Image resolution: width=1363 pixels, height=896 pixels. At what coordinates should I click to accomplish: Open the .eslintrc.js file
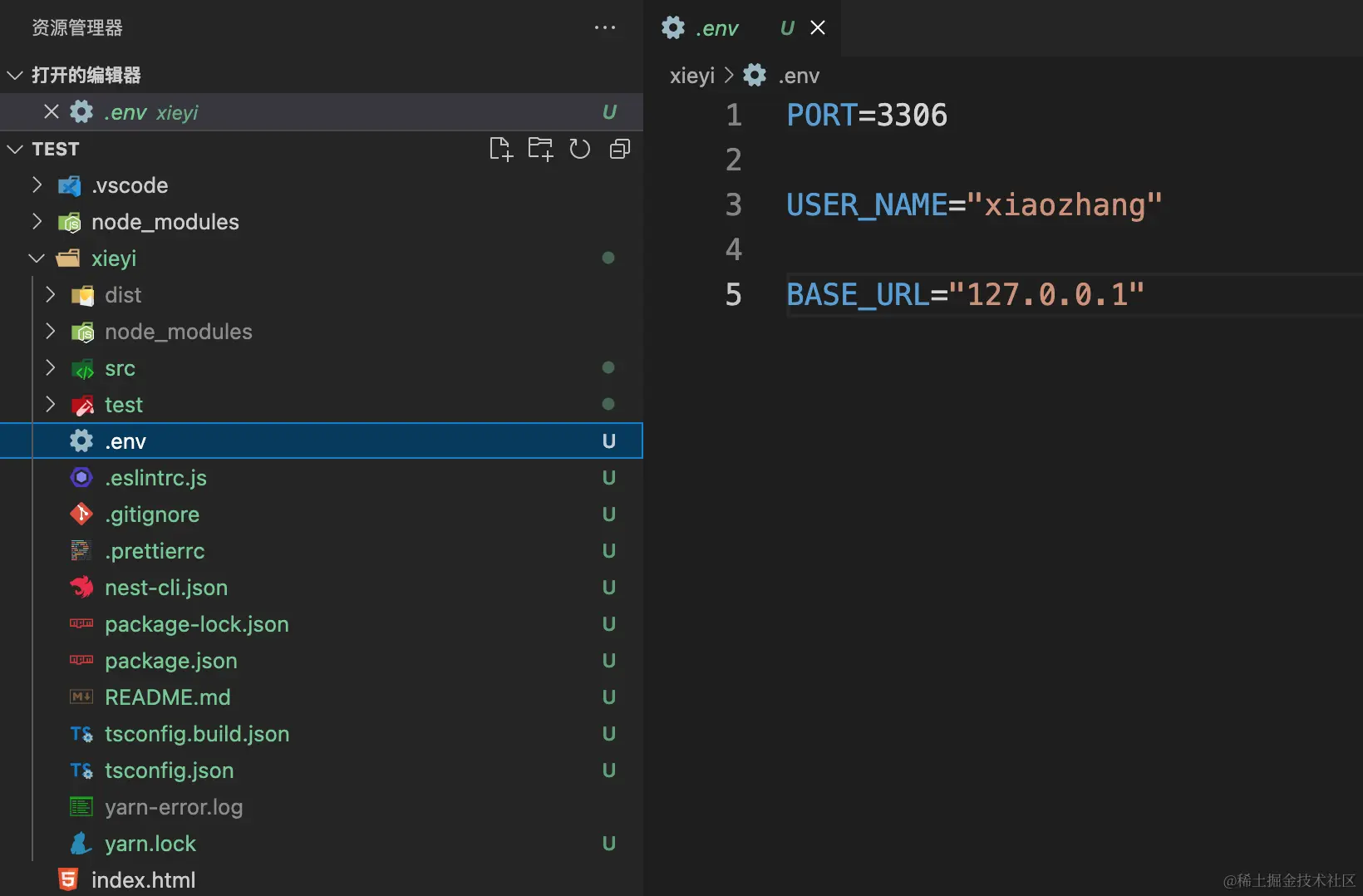155,478
